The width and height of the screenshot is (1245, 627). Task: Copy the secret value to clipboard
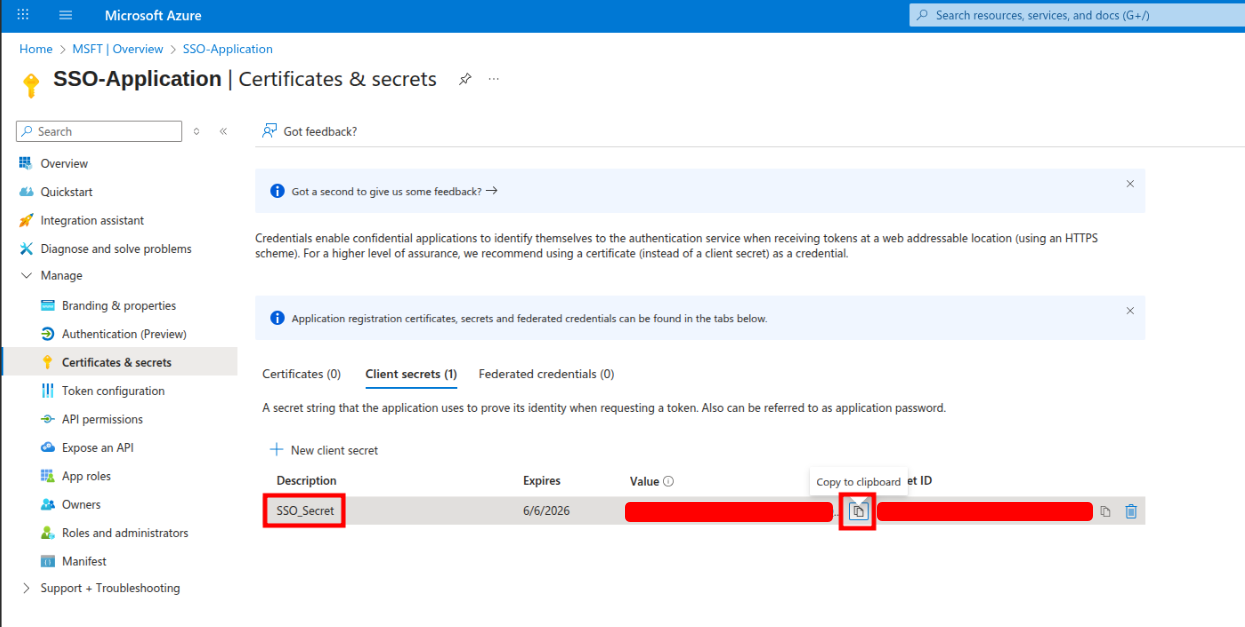[857, 511]
